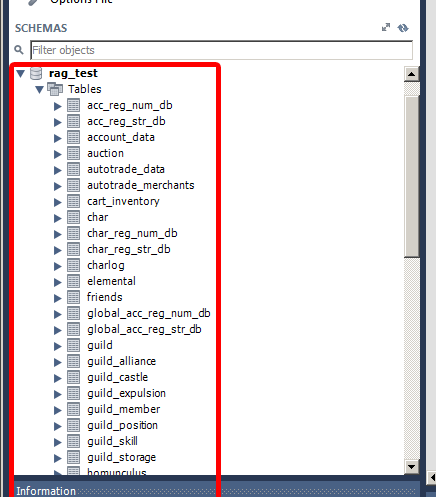The image size is (436, 497).
Task: Select the global_acc_reg_str_db table name
Action: [x=144, y=329]
